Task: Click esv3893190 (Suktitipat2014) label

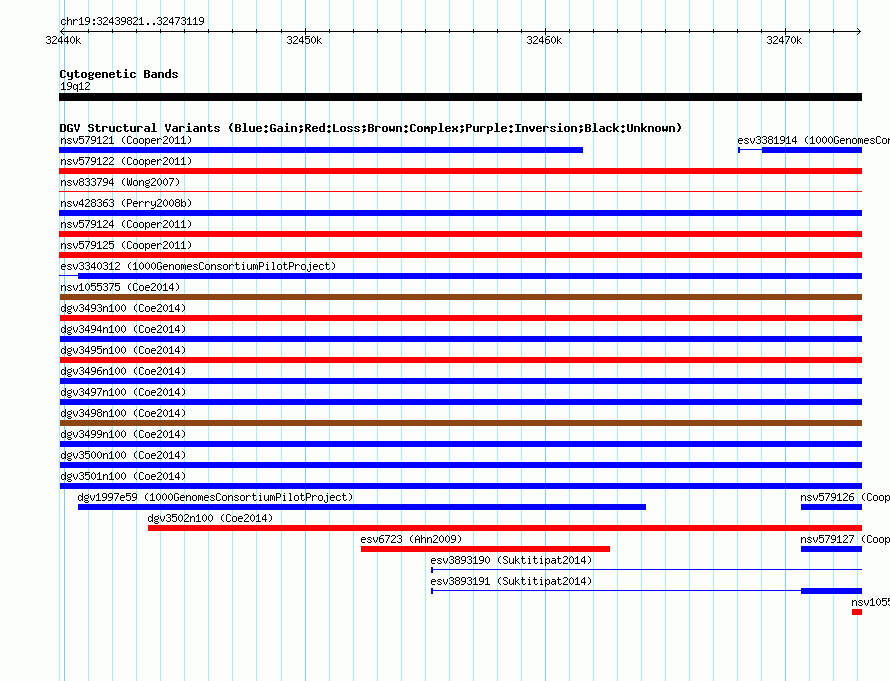Action: [511, 560]
